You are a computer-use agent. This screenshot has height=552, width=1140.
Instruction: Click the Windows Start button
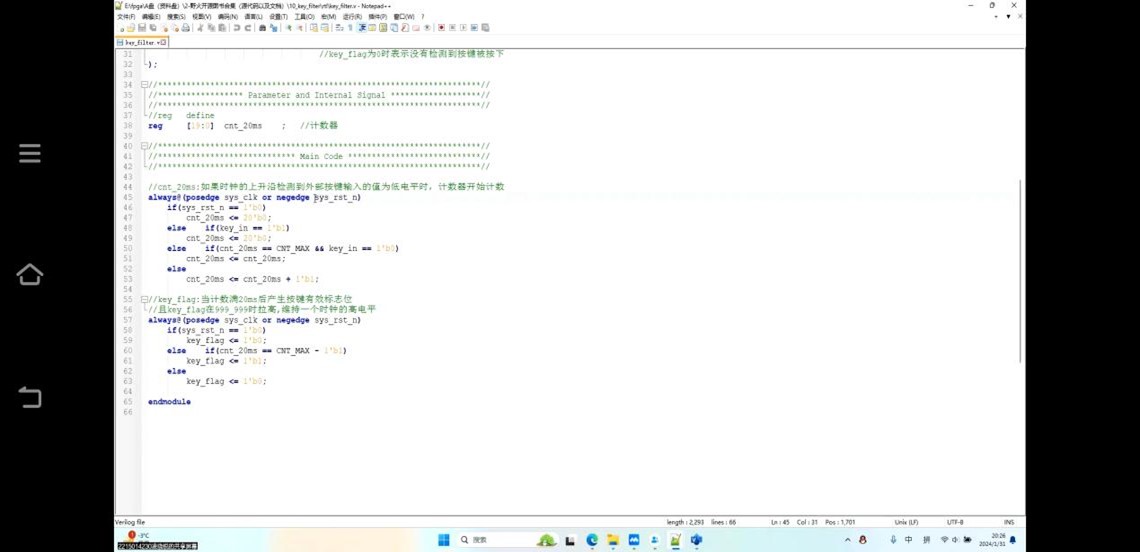coord(443,540)
